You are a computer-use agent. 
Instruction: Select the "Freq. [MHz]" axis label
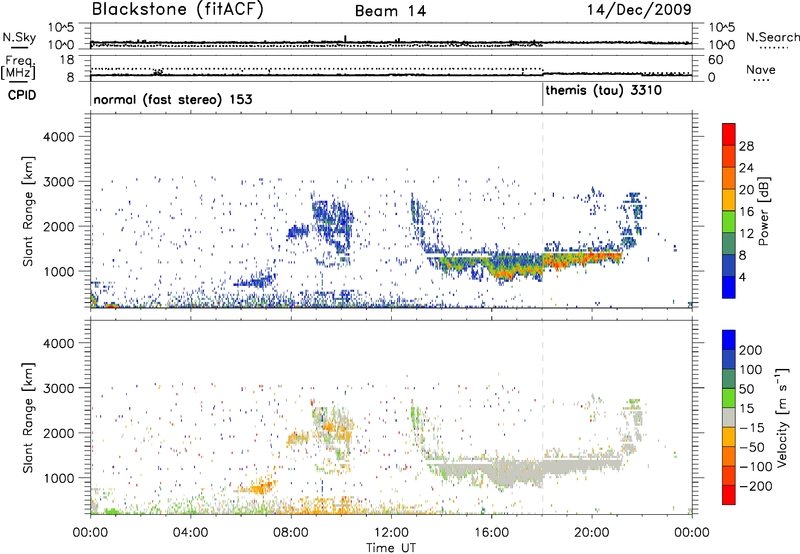point(18,67)
